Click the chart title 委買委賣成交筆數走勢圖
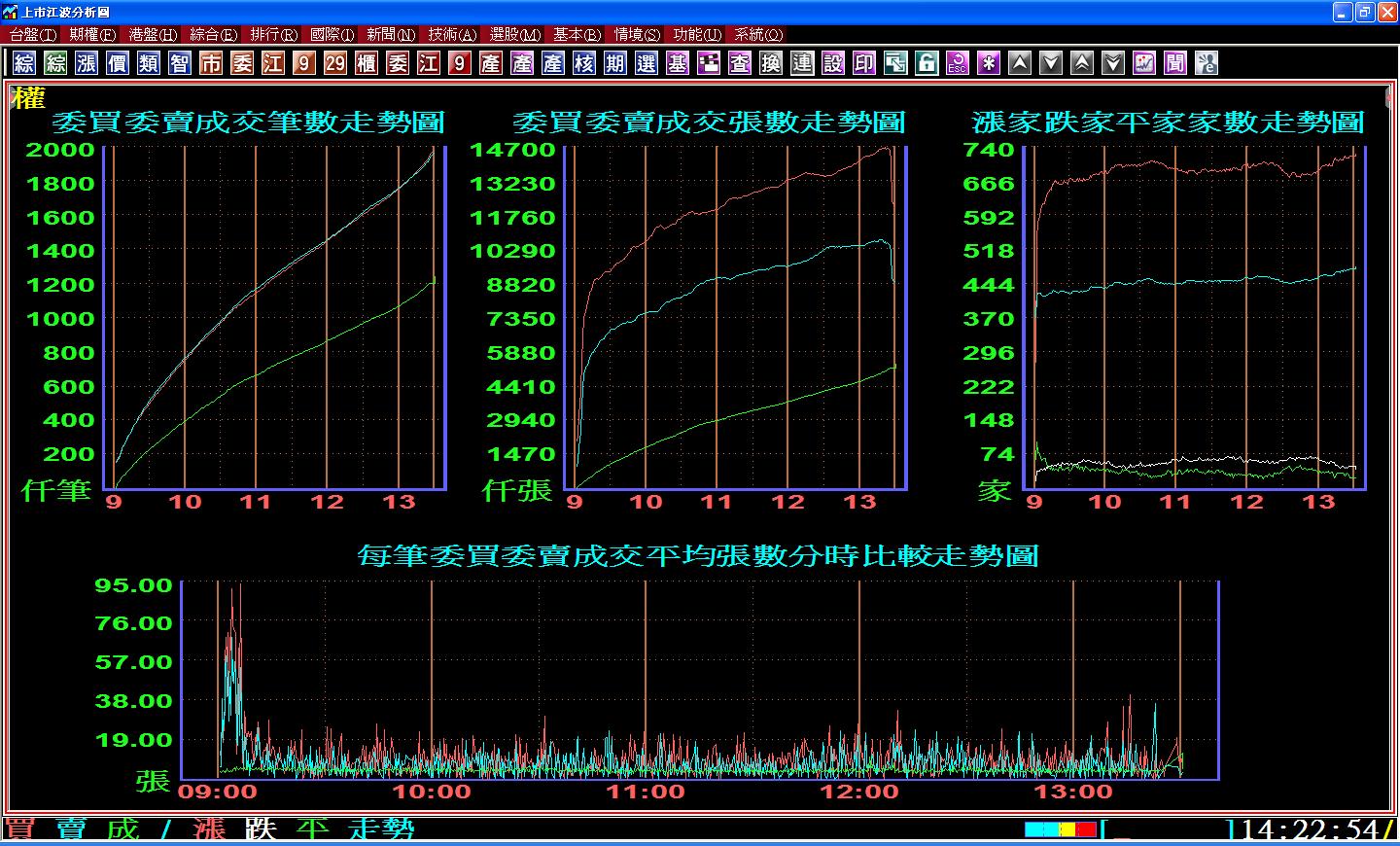Screen dimensions: 1400x846 click(x=248, y=123)
